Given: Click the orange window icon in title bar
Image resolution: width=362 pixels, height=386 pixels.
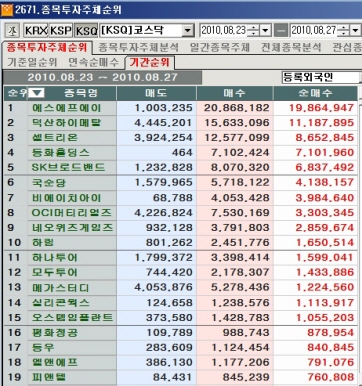Looking at the screenshot, I should [x=7, y=10].
